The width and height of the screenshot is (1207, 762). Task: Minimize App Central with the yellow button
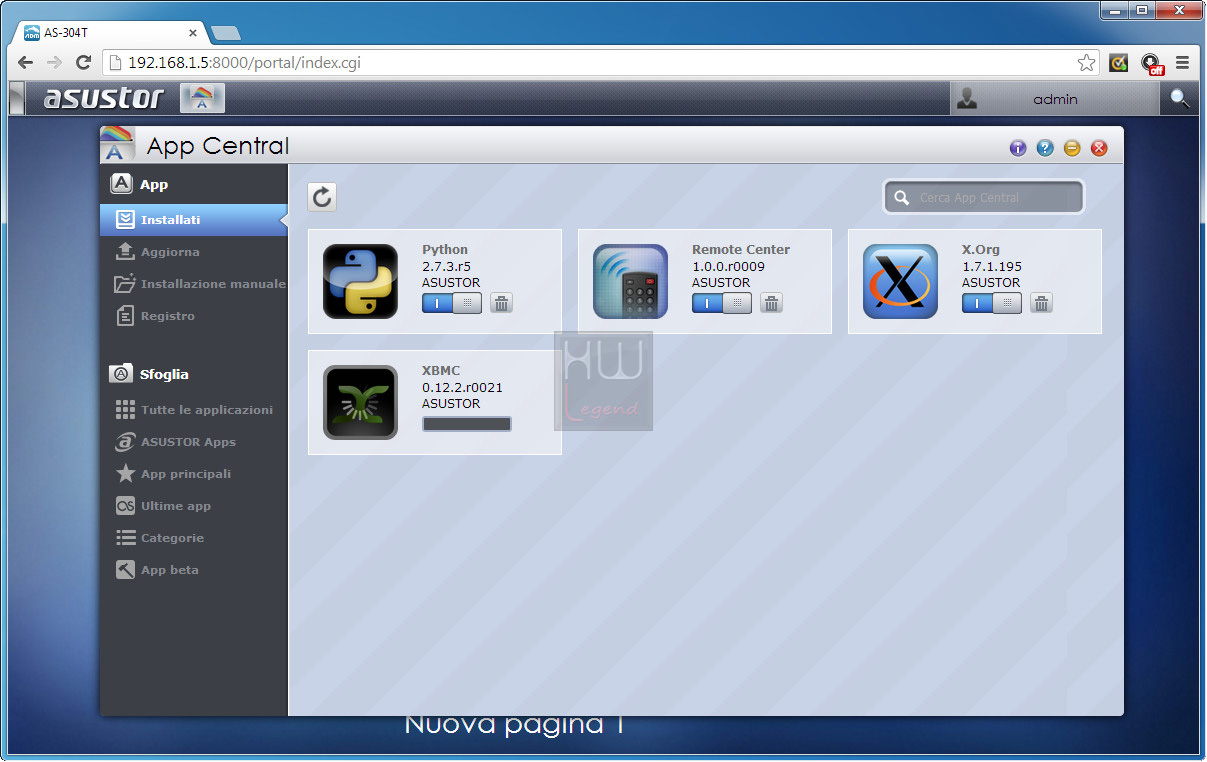(1072, 148)
